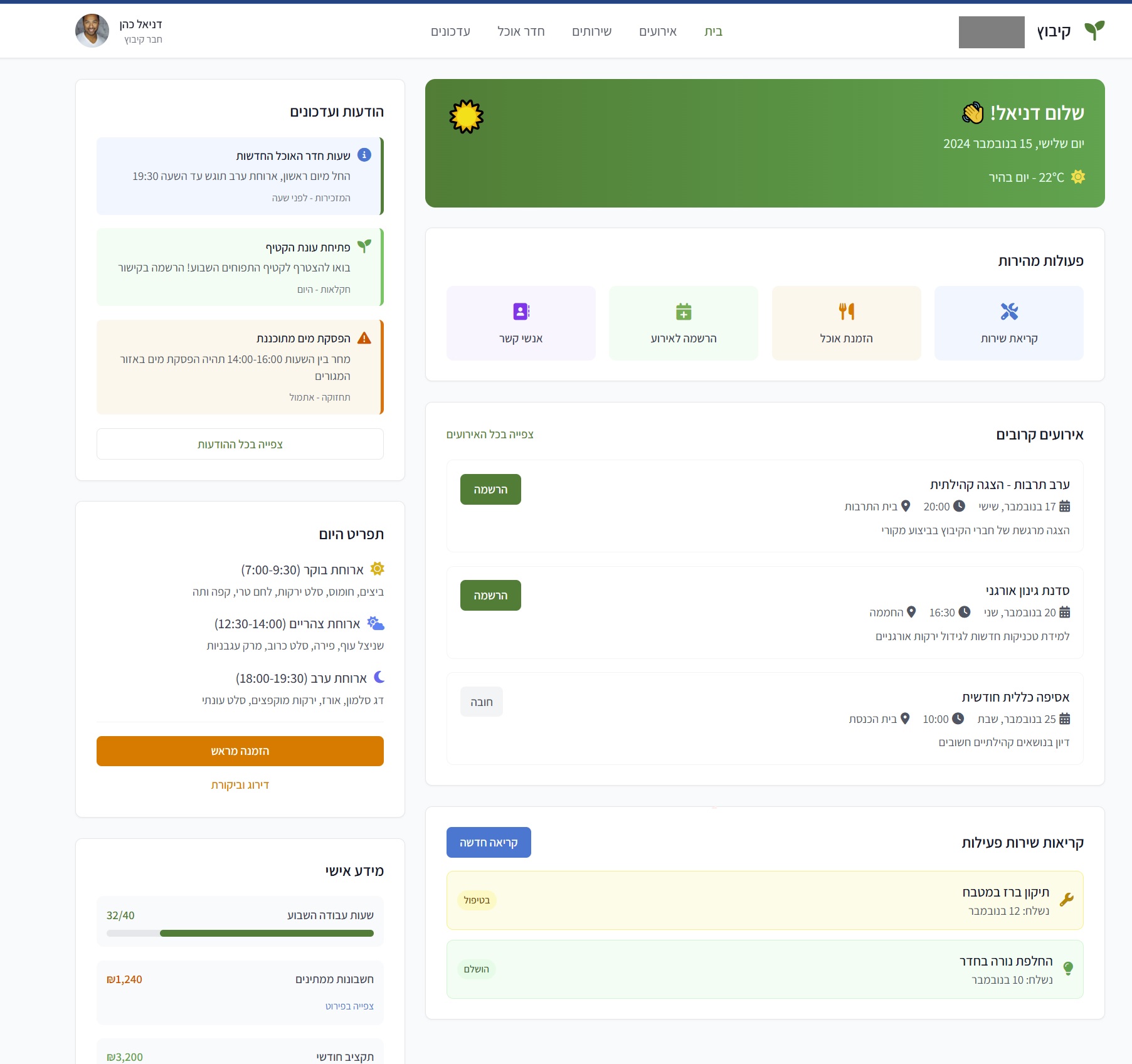Click the wrench icon on תיקון ברז במטבח
Image resolution: width=1132 pixels, height=1064 pixels.
[1067, 900]
